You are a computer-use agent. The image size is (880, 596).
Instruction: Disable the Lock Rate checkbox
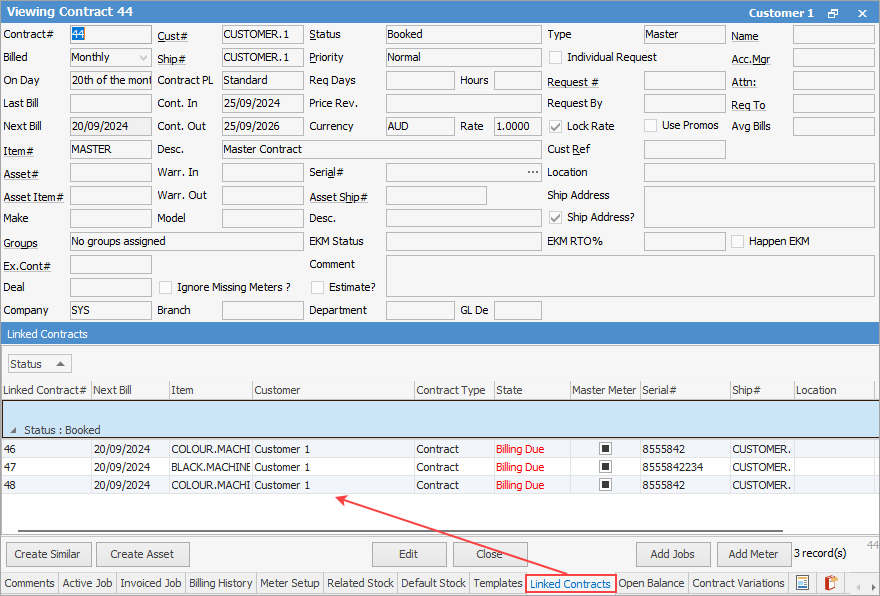[556, 126]
